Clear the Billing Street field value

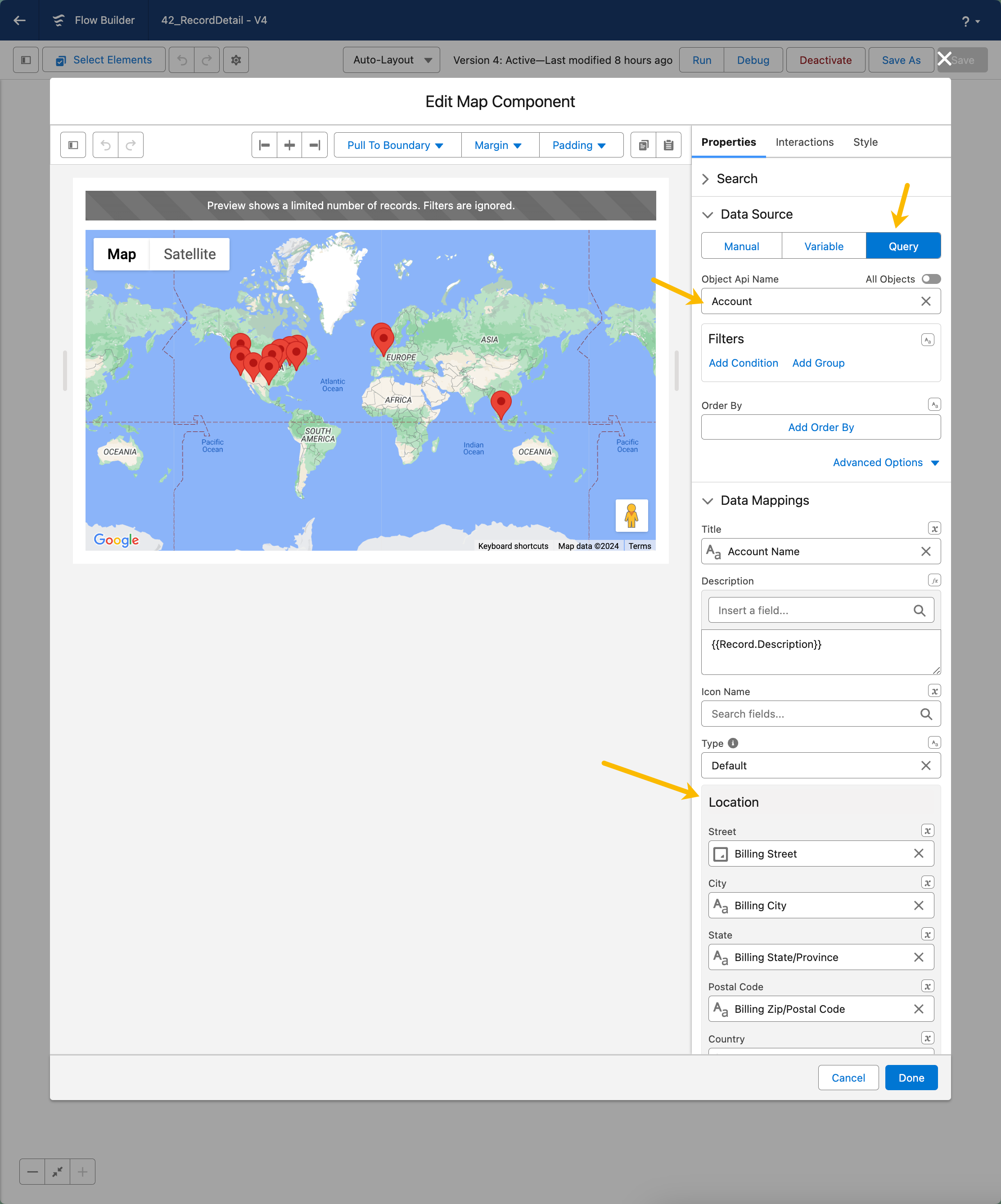pos(918,854)
